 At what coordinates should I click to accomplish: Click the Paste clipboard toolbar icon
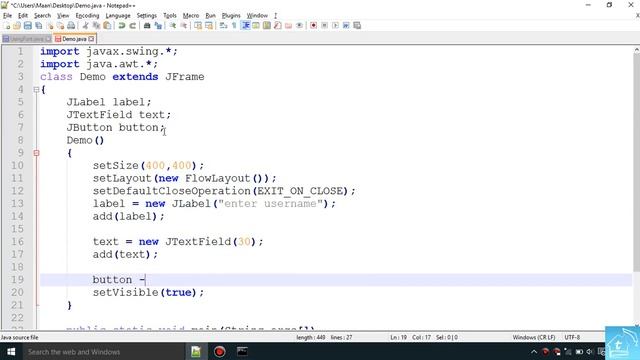point(107,26)
